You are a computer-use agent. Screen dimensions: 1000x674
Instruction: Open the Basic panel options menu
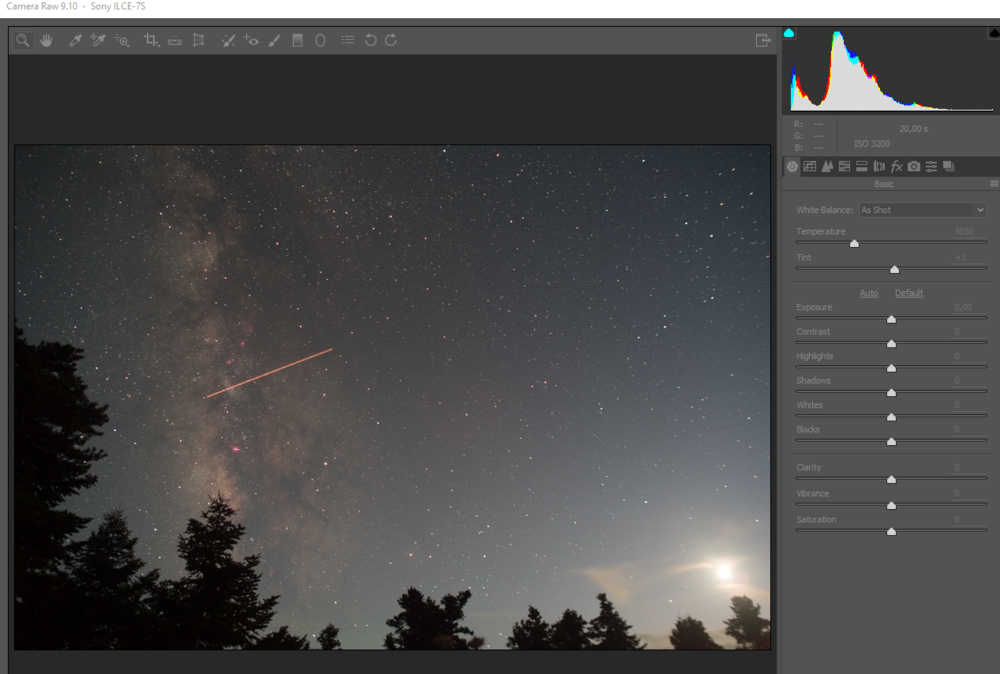(993, 184)
